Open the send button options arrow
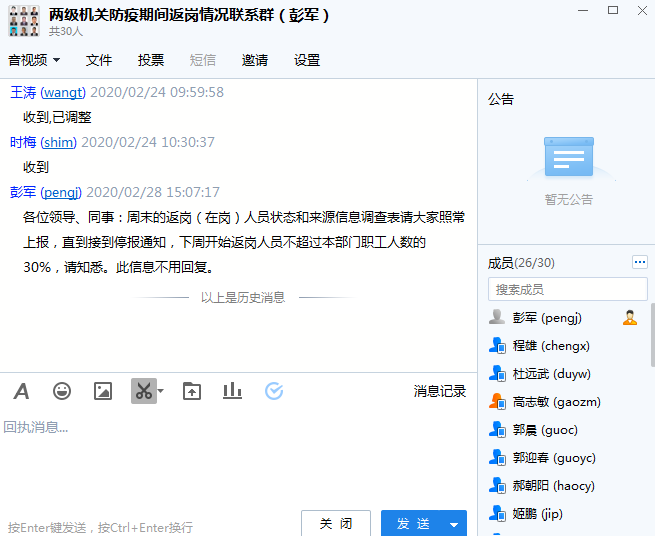This screenshot has height=536, width=655. [x=455, y=524]
